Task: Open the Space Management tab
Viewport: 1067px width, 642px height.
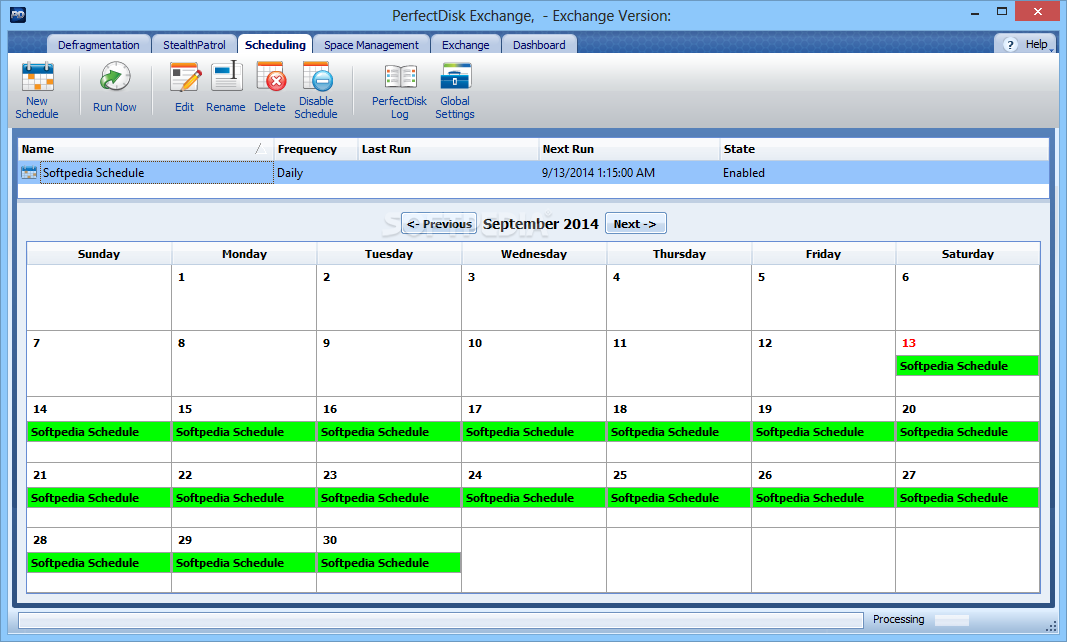Action: [x=372, y=44]
